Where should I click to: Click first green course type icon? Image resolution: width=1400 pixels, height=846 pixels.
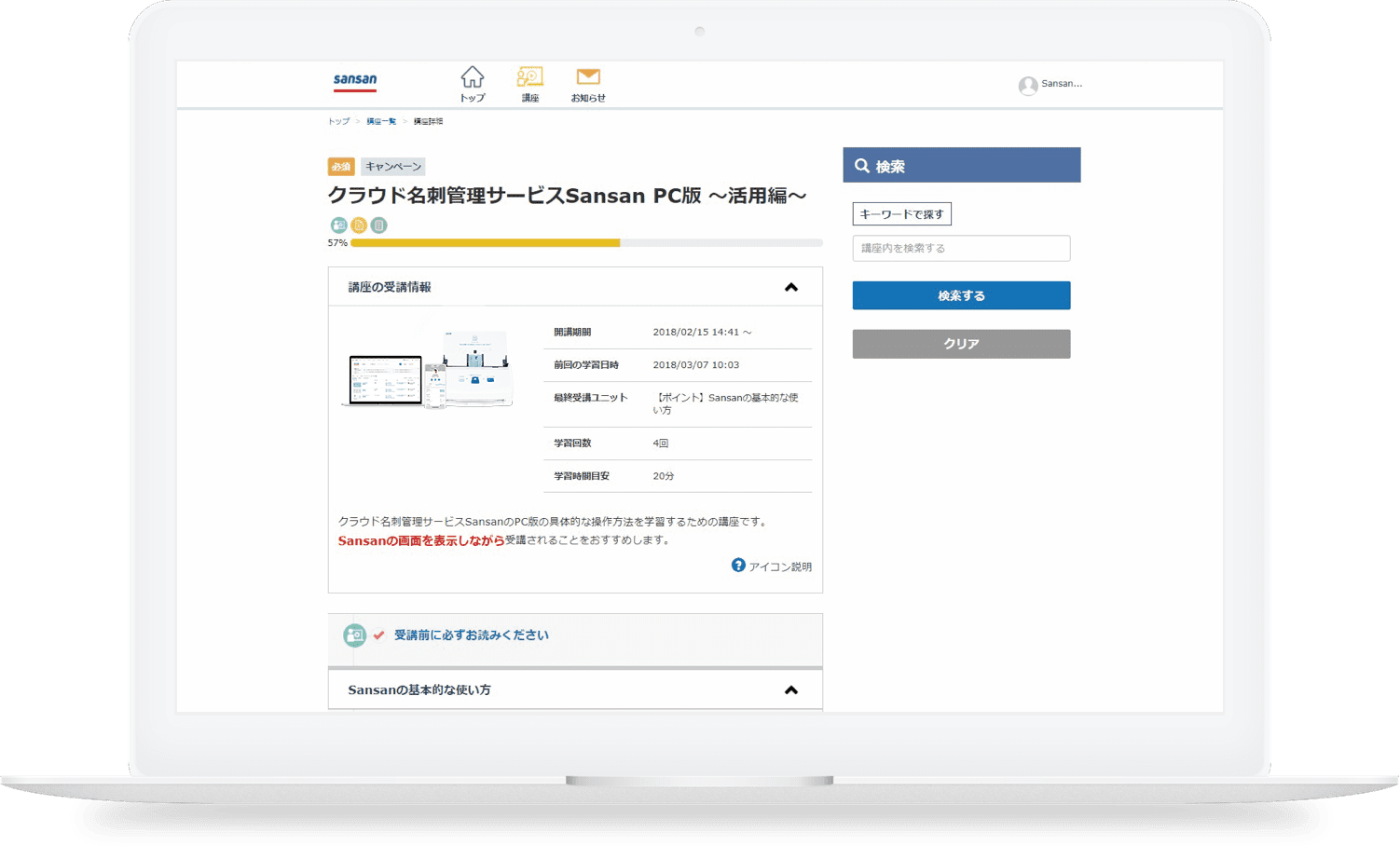pyautogui.click(x=338, y=225)
